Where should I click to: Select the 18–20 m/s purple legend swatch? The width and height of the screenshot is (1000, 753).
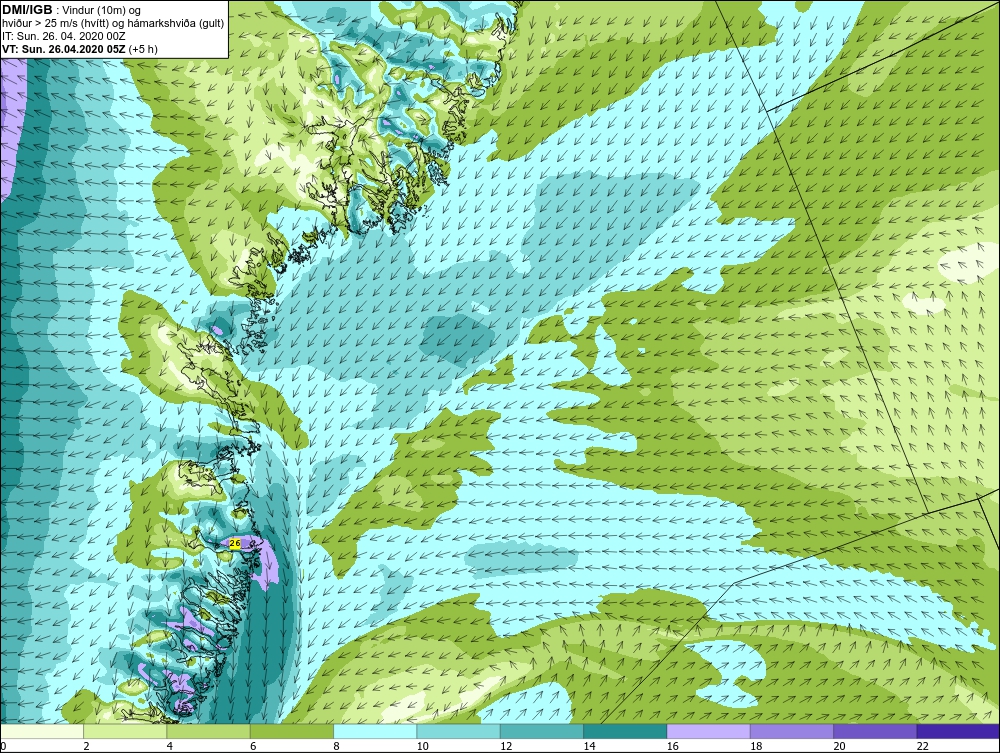[x=791, y=731]
